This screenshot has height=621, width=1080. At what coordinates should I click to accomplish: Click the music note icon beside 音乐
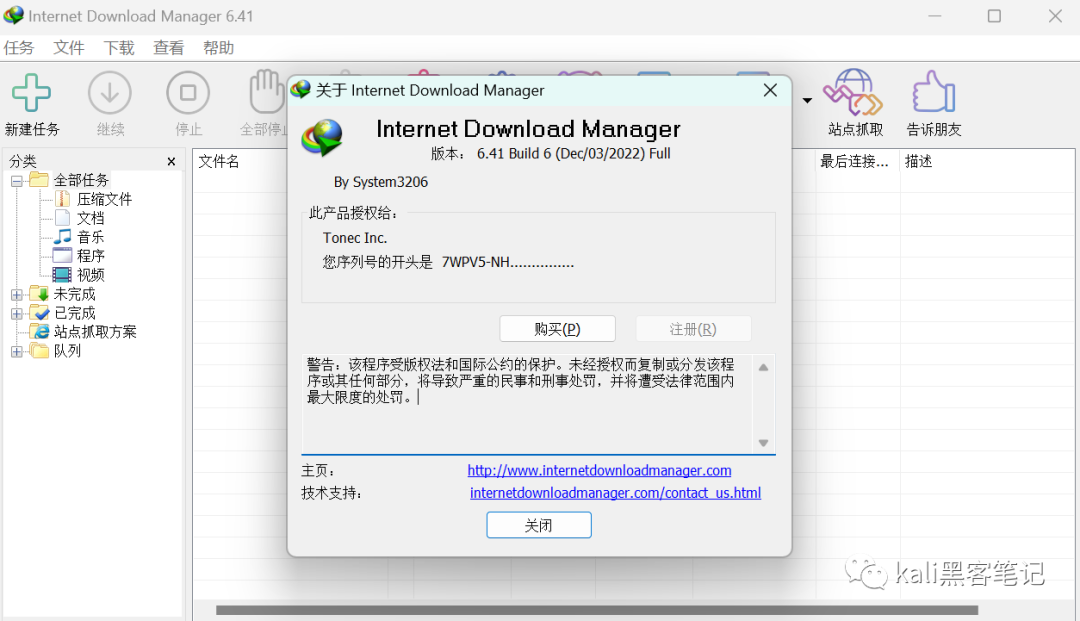click(62, 237)
